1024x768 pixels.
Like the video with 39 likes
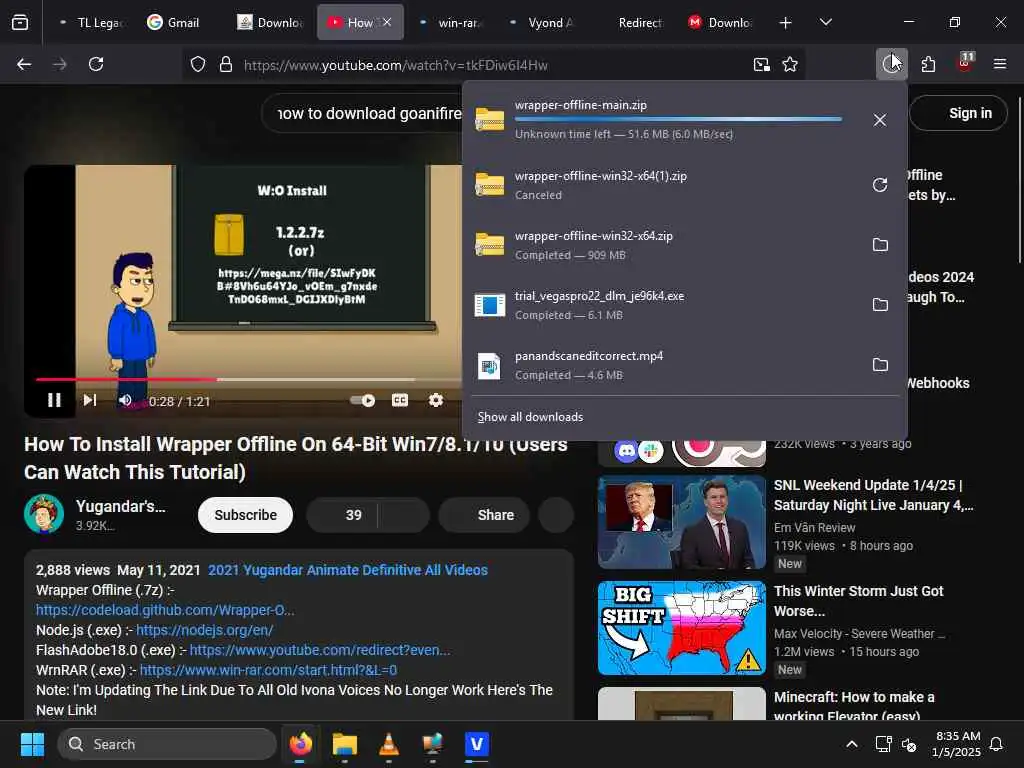tap(343, 515)
